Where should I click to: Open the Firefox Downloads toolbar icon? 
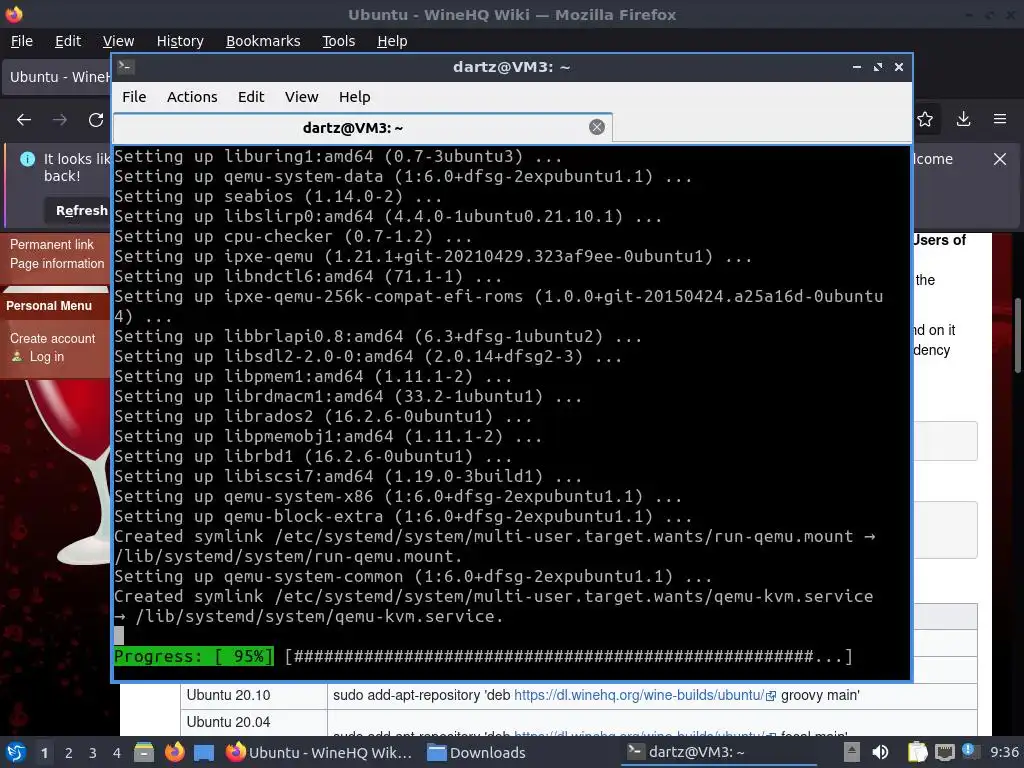tap(963, 119)
